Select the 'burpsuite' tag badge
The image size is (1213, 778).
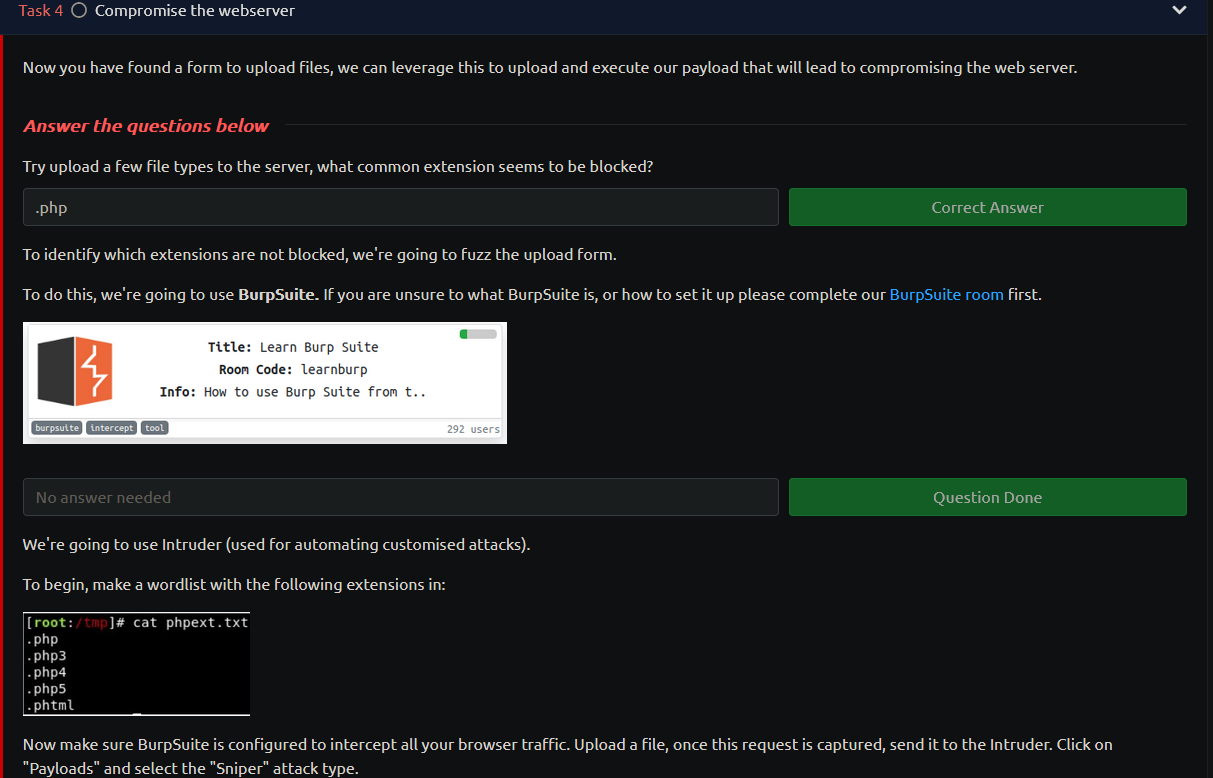[x=57, y=428]
